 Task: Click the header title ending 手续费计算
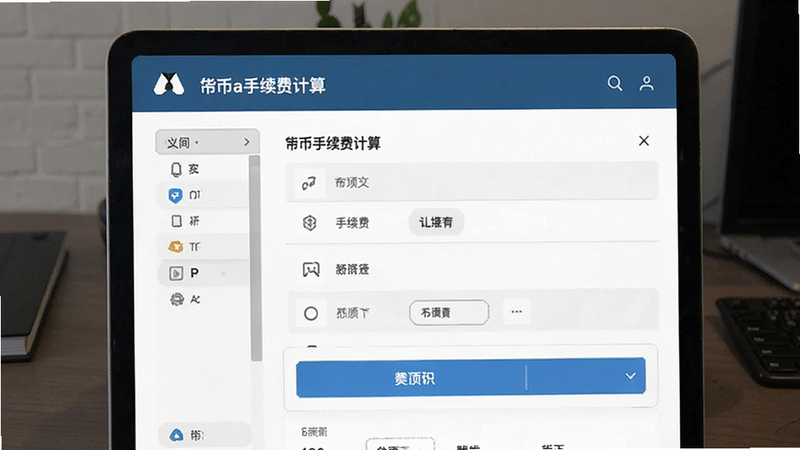pyautogui.click(x=263, y=86)
